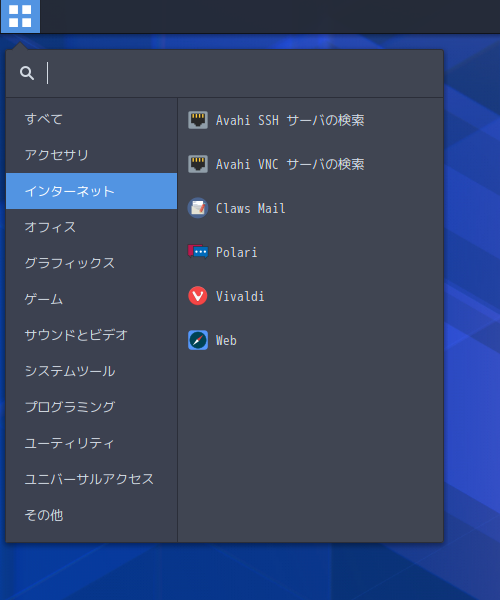Launch Avahi VNC server browser icon
Screen dimensions: 500x600
coord(198,164)
